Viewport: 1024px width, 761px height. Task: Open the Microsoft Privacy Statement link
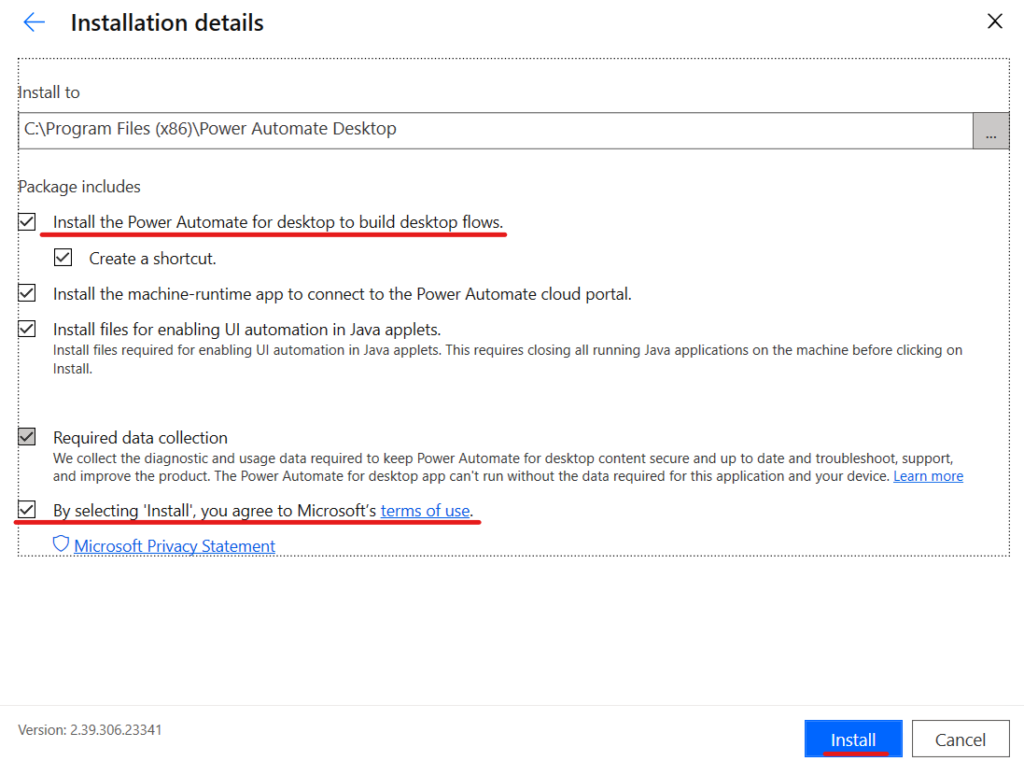(174, 546)
